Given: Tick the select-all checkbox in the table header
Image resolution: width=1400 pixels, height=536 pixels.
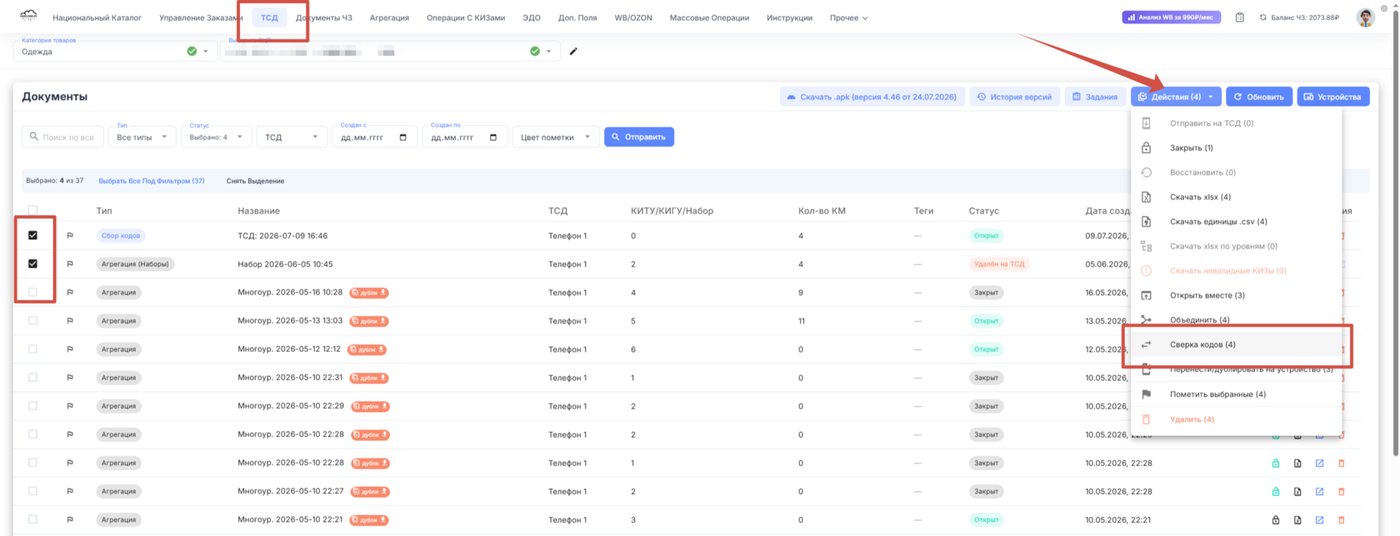Looking at the screenshot, I should (33, 211).
